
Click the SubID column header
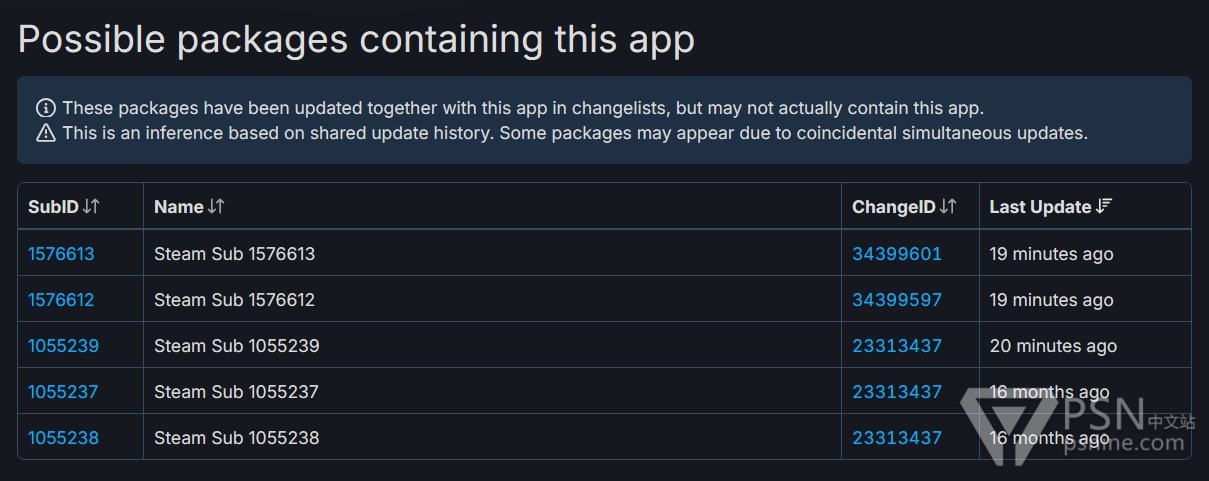pos(53,207)
